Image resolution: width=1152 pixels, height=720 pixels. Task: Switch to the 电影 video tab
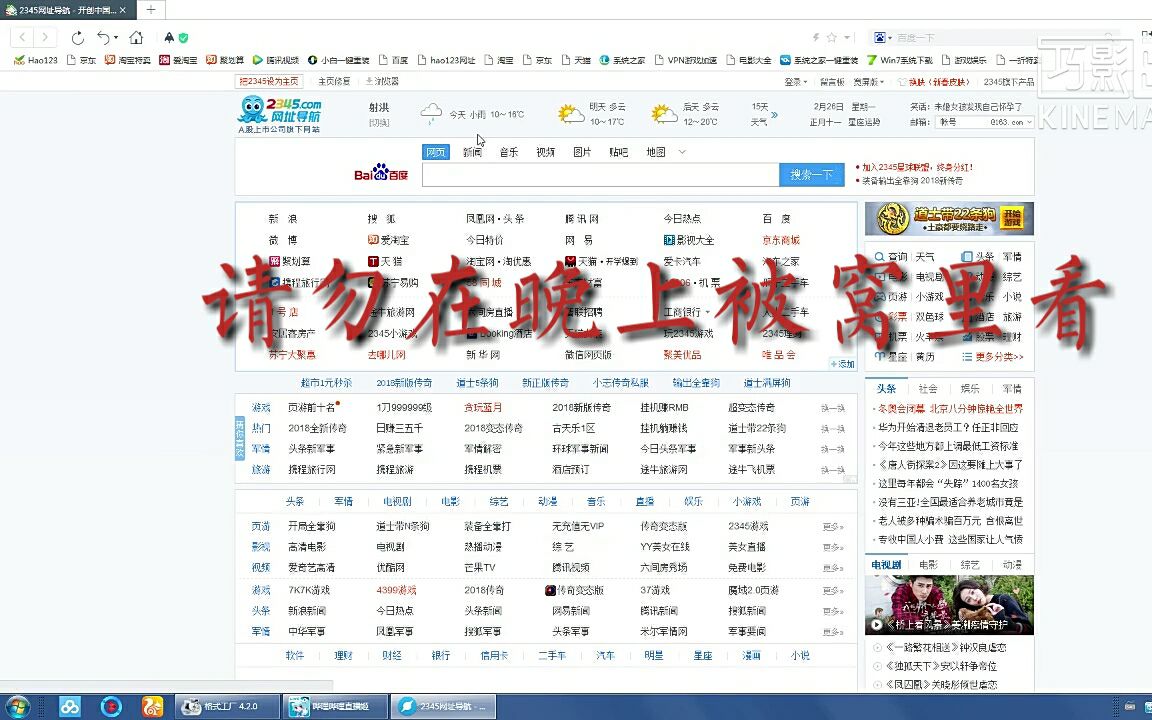click(x=929, y=565)
